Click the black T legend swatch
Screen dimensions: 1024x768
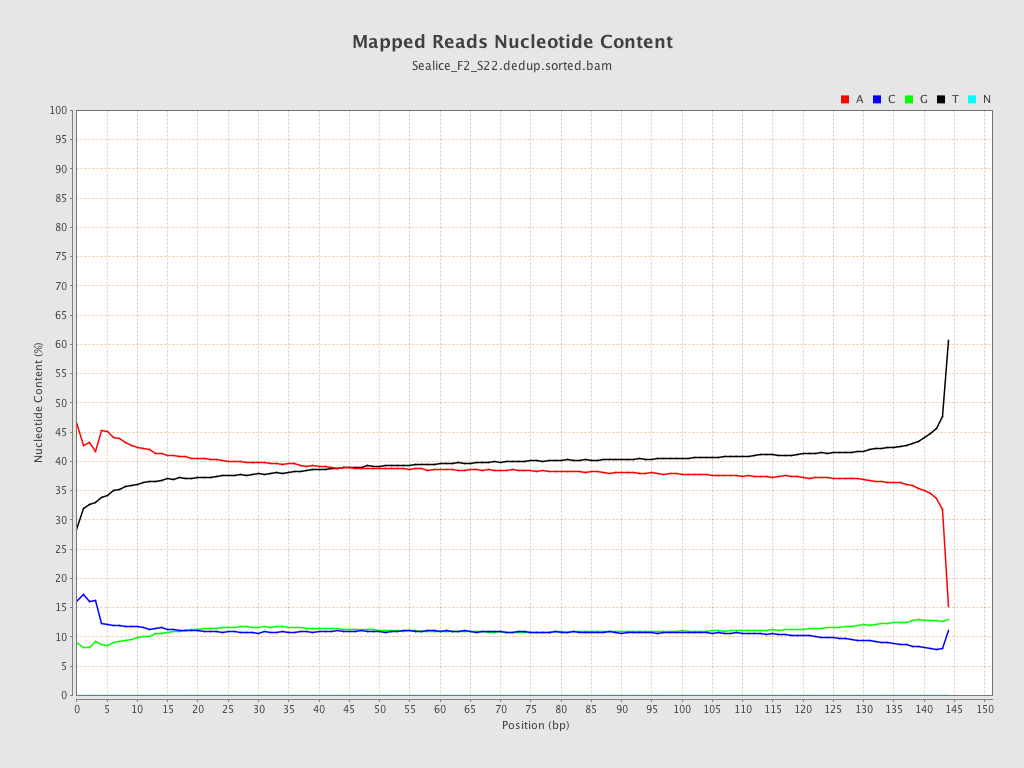coord(940,99)
